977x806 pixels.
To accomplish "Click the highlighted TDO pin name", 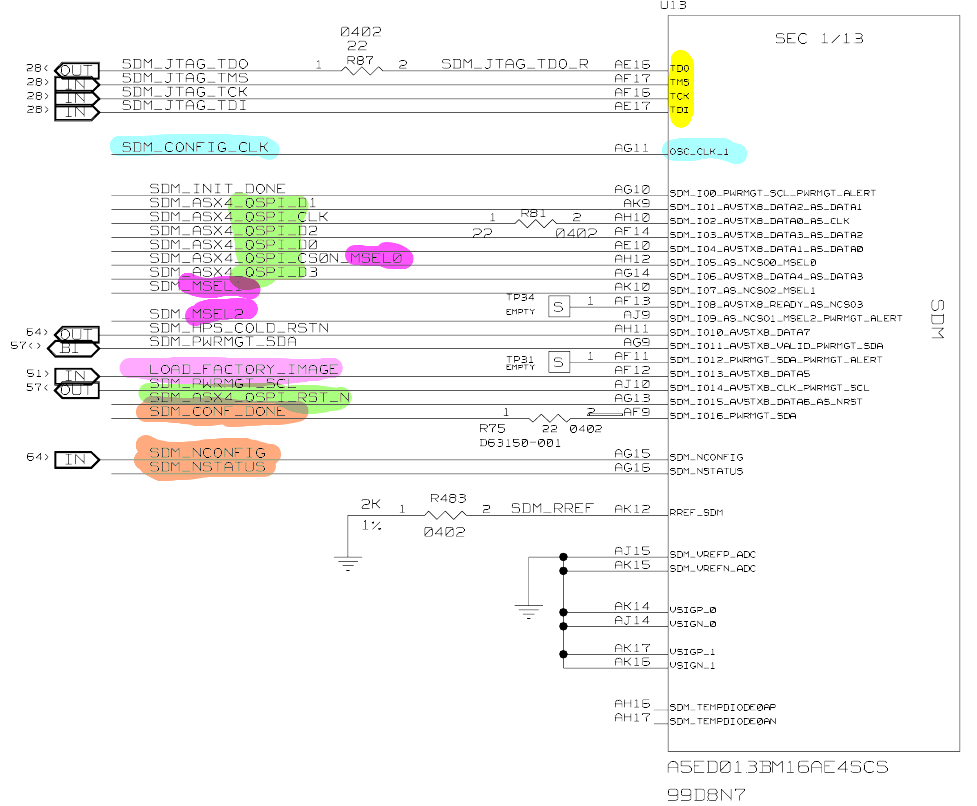I will click(x=680, y=69).
